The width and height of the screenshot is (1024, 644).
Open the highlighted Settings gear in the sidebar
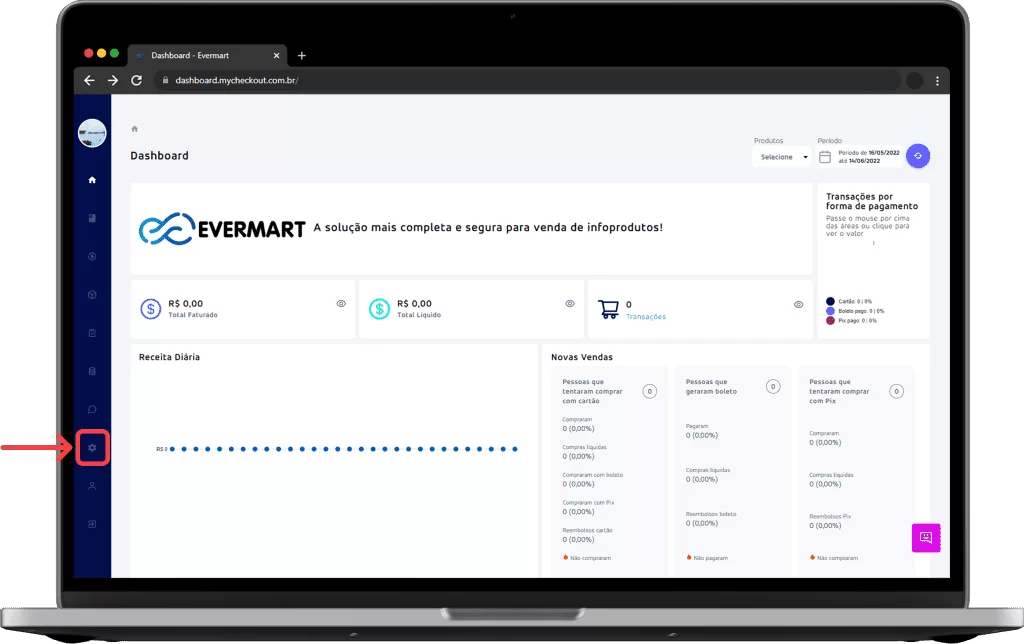tap(91, 447)
